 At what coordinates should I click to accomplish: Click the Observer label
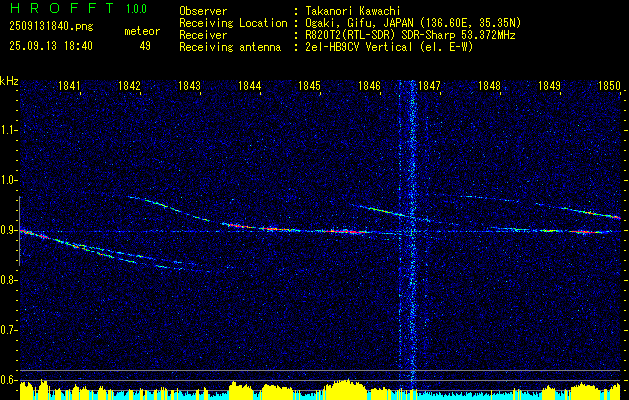[x=203, y=12]
